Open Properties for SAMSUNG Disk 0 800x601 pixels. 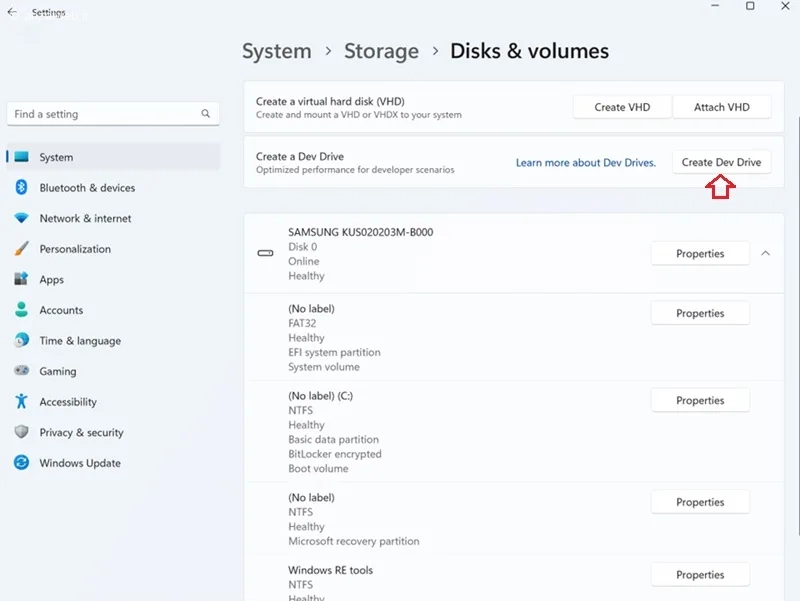coord(700,253)
